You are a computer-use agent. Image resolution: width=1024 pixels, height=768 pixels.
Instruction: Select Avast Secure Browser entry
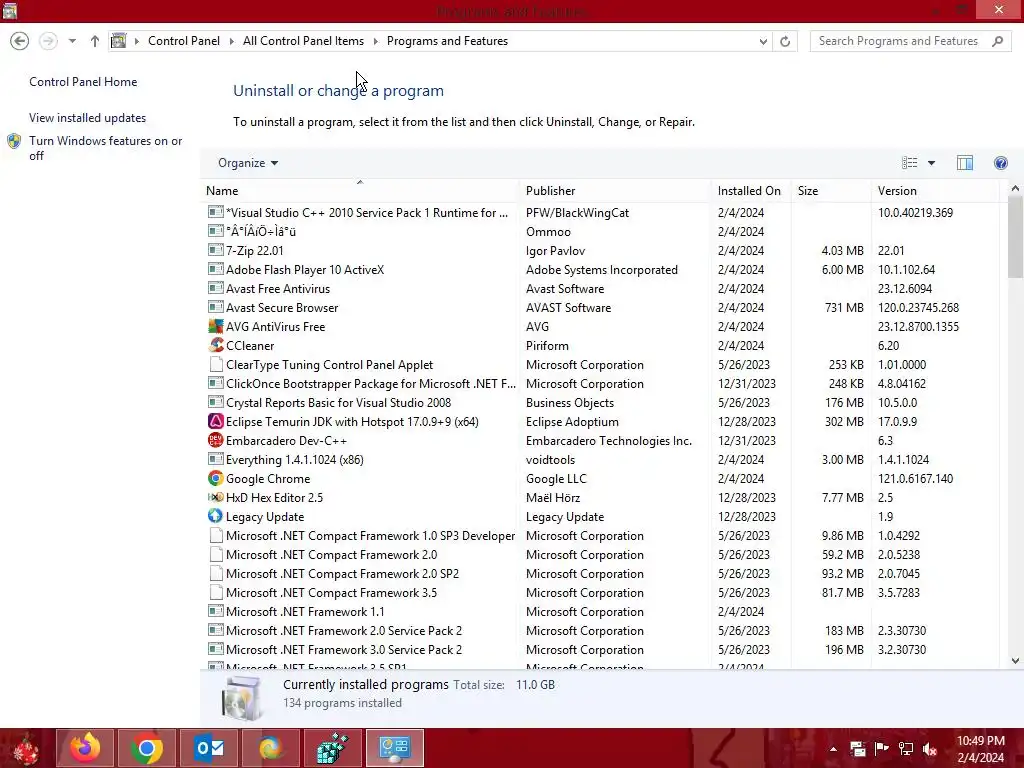click(282, 308)
